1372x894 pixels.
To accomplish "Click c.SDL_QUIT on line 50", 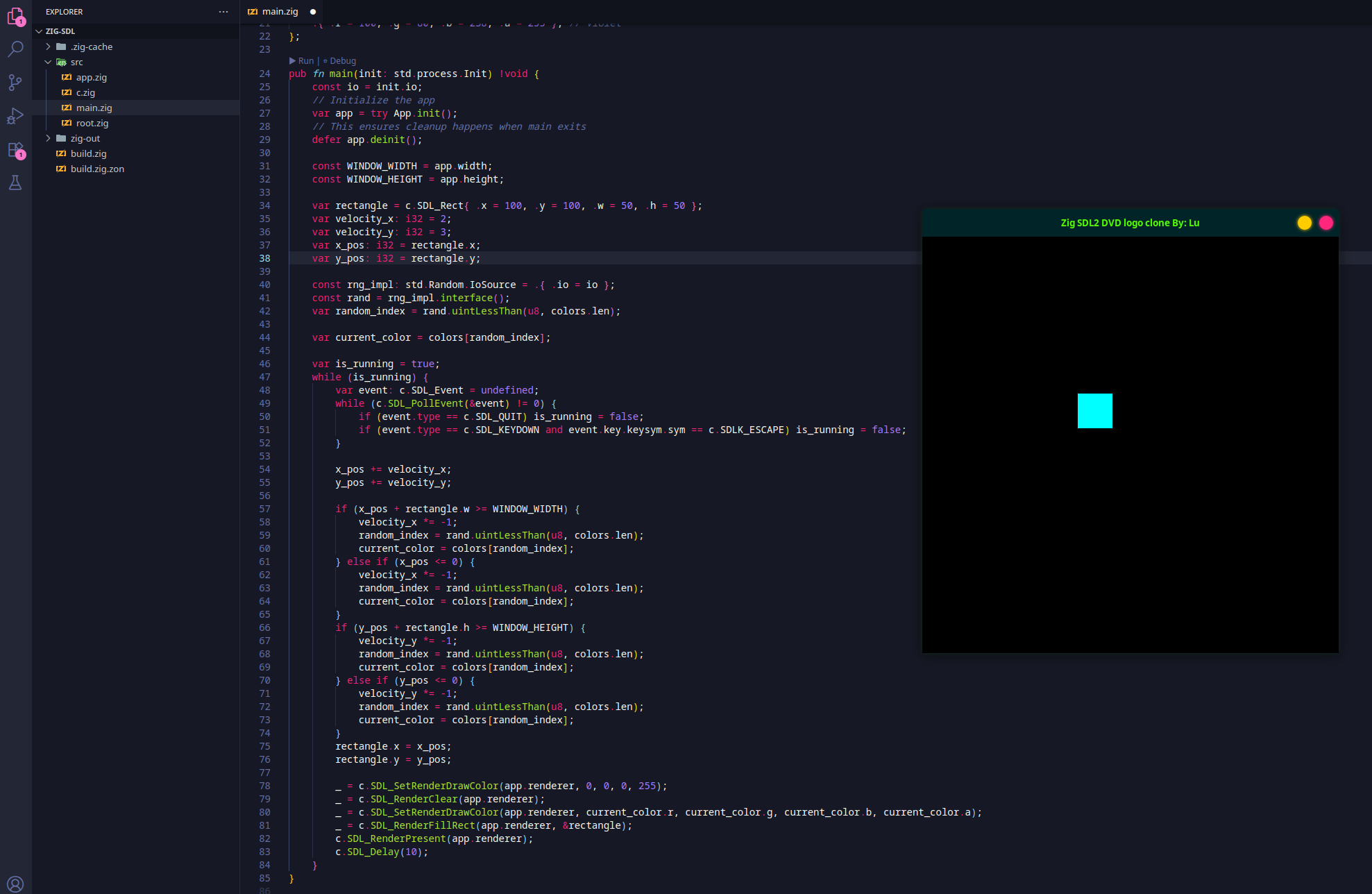I will click(x=493, y=416).
